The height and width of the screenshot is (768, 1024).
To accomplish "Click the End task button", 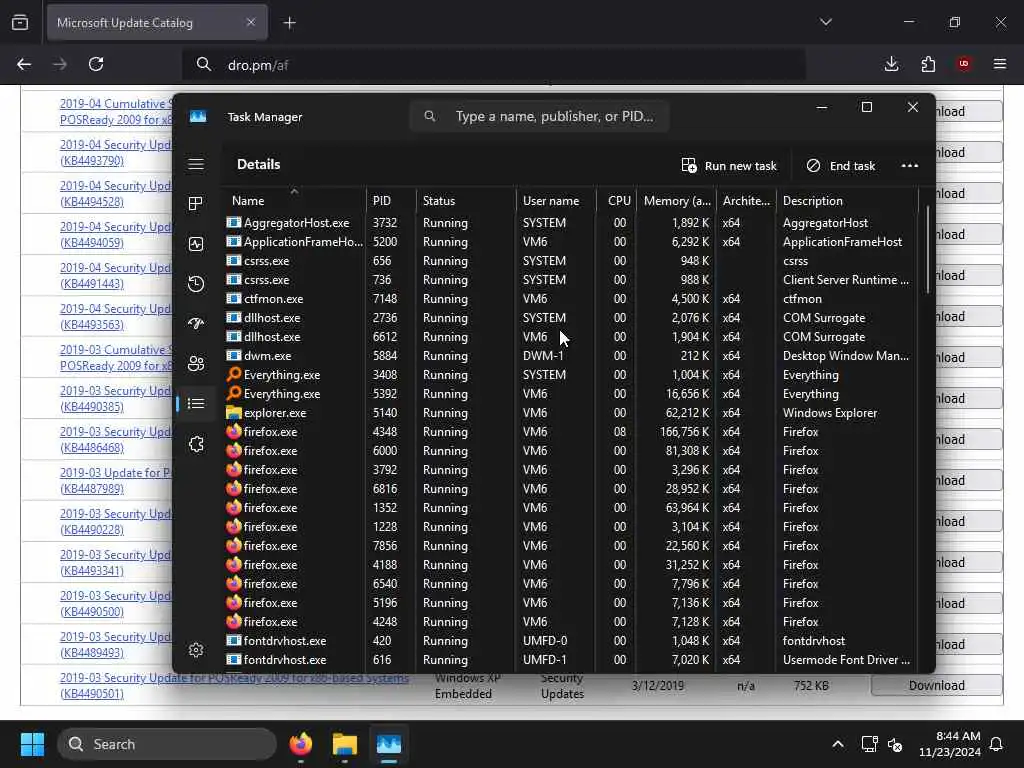I will (x=840, y=166).
